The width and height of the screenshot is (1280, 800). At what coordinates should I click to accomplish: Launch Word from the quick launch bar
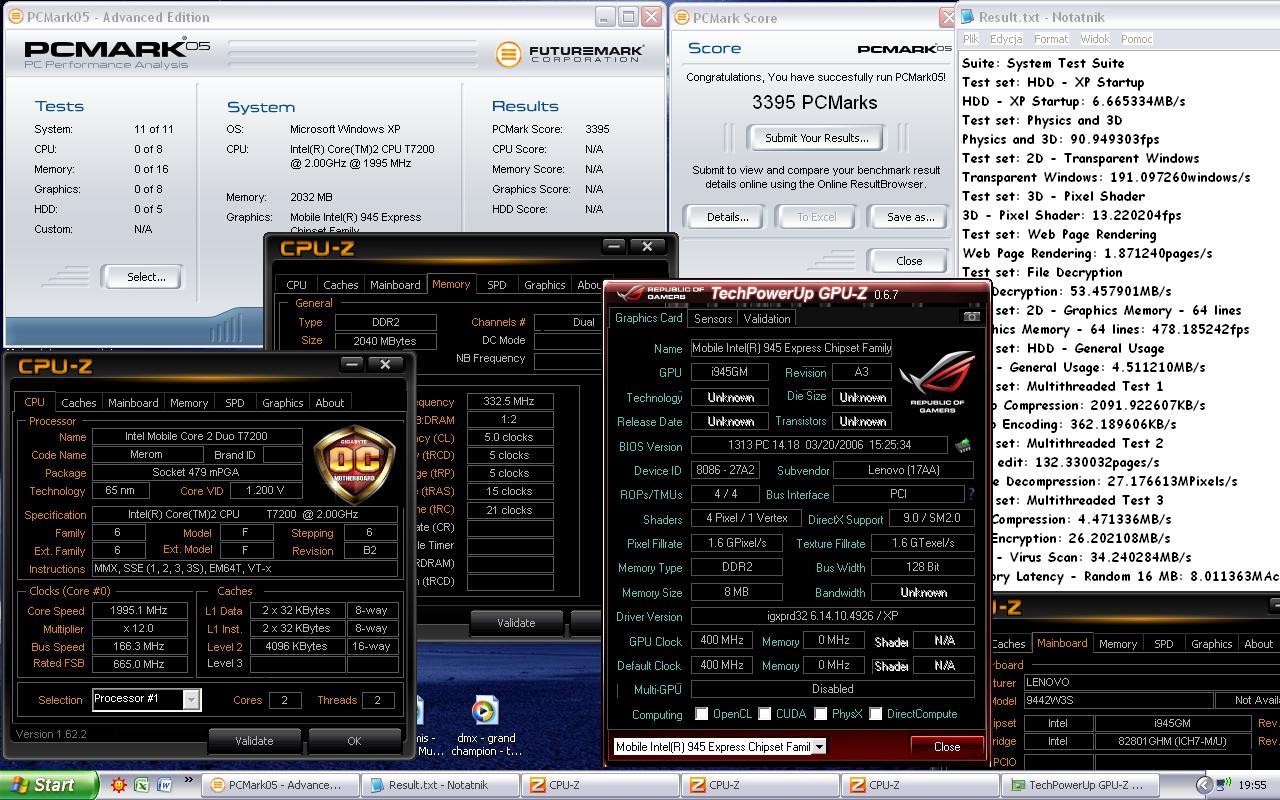coord(164,785)
